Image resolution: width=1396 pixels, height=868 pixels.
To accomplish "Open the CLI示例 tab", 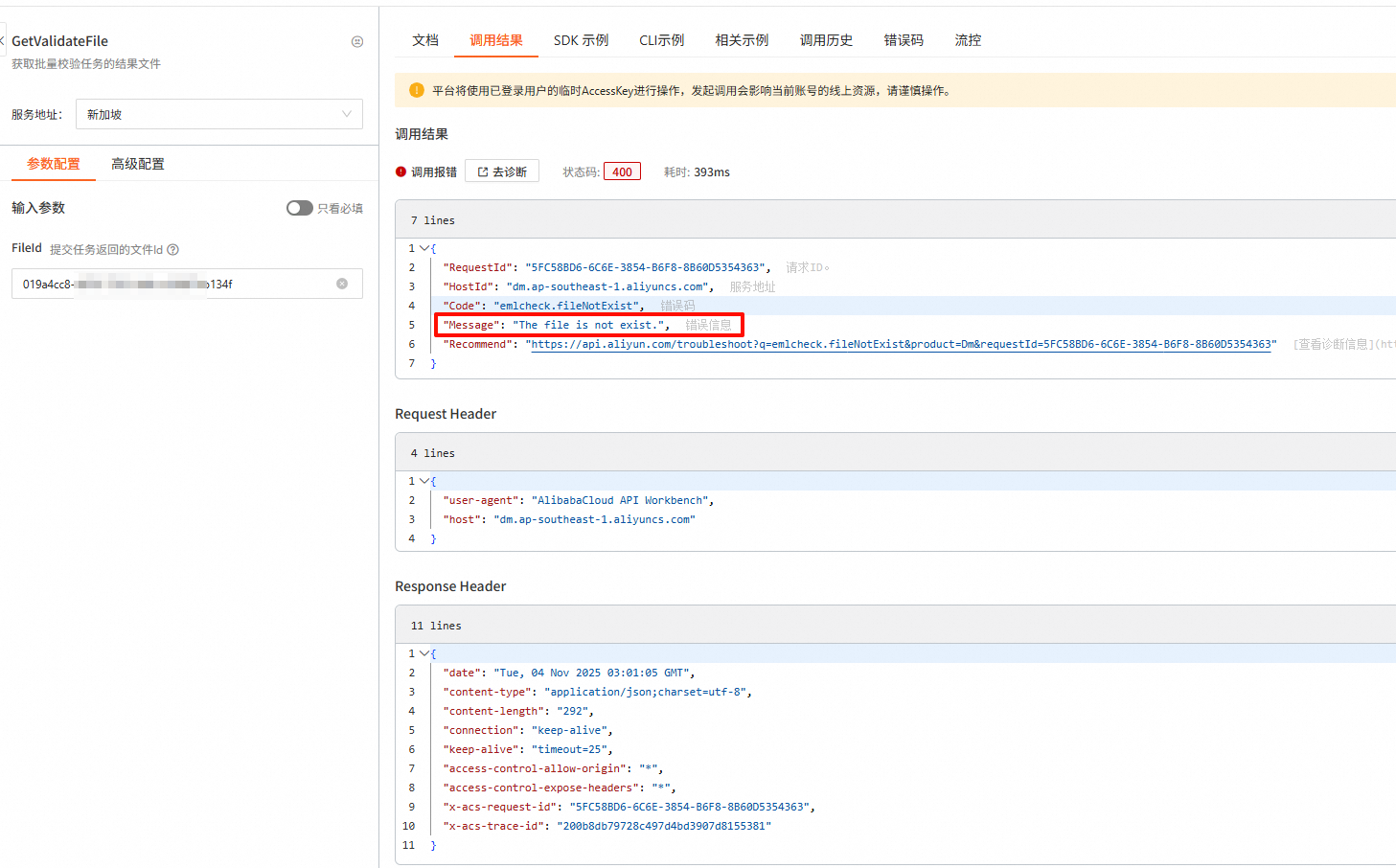I will pos(662,40).
